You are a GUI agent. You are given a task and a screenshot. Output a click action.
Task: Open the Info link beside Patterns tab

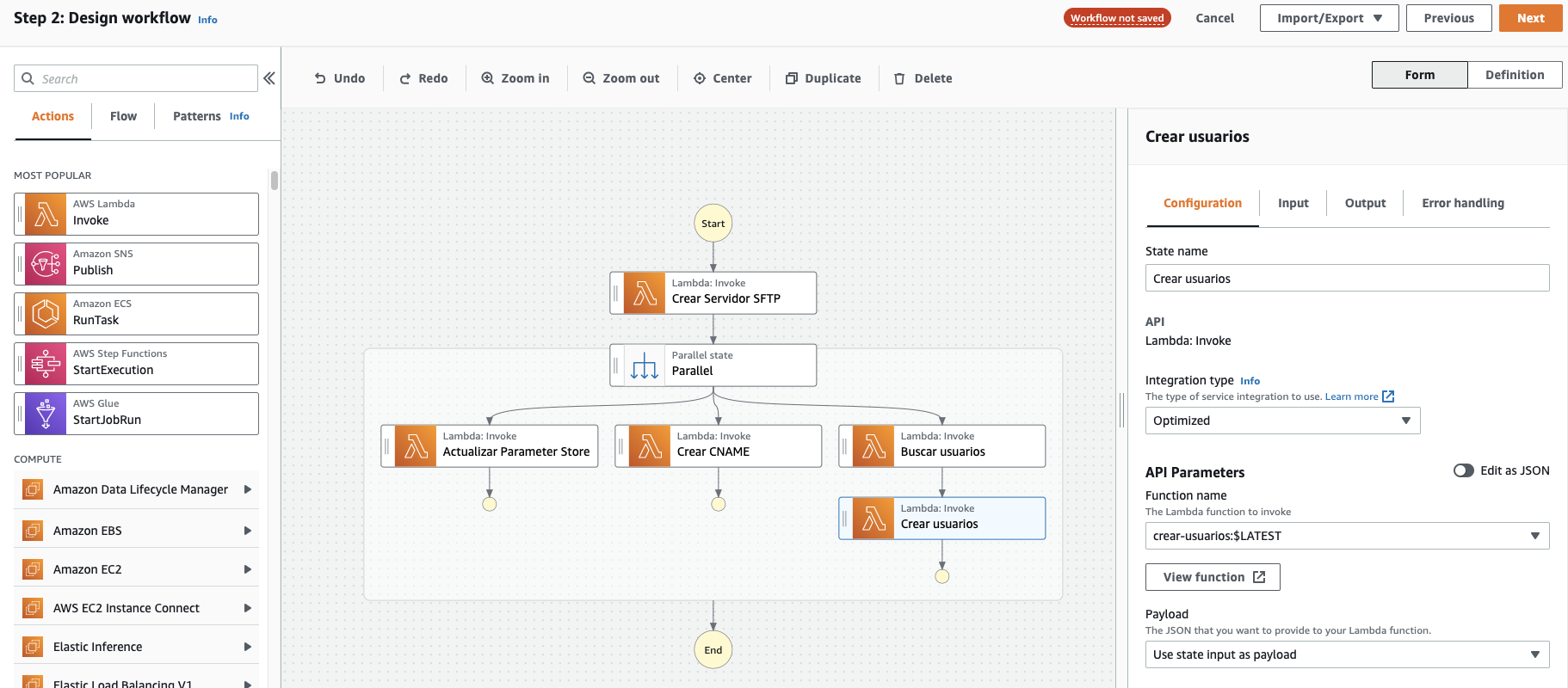(239, 116)
